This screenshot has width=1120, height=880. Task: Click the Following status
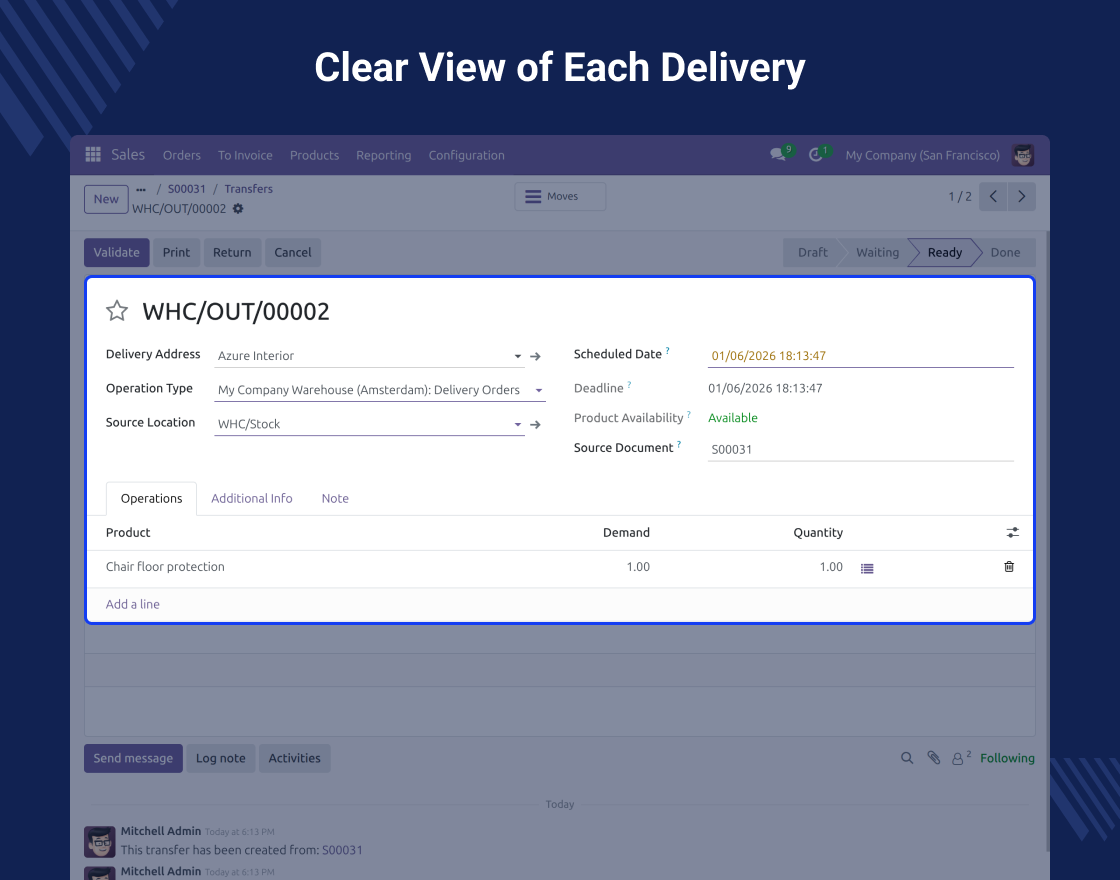(x=1007, y=758)
